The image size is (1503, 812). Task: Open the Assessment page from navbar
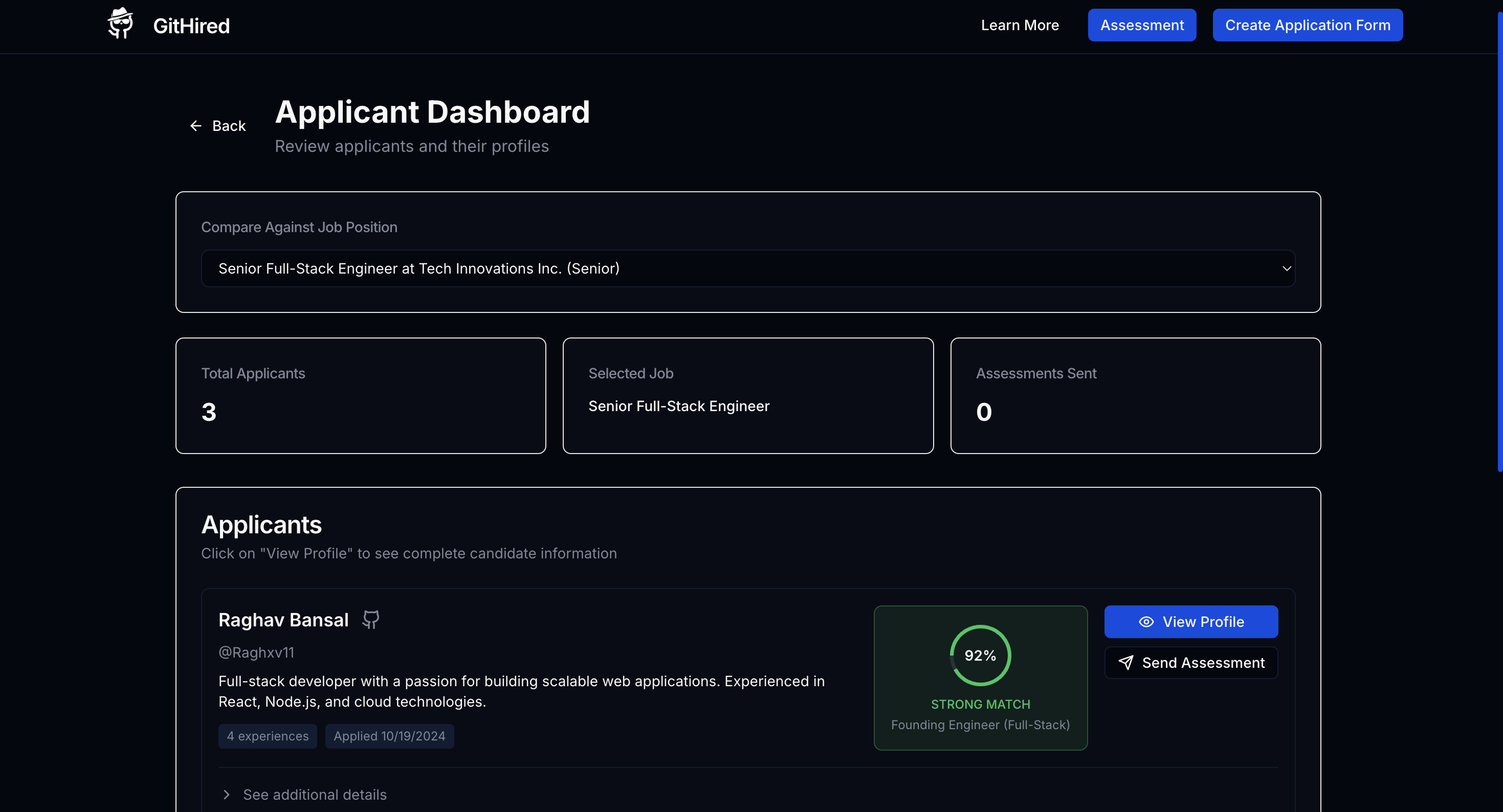(x=1141, y=25)
